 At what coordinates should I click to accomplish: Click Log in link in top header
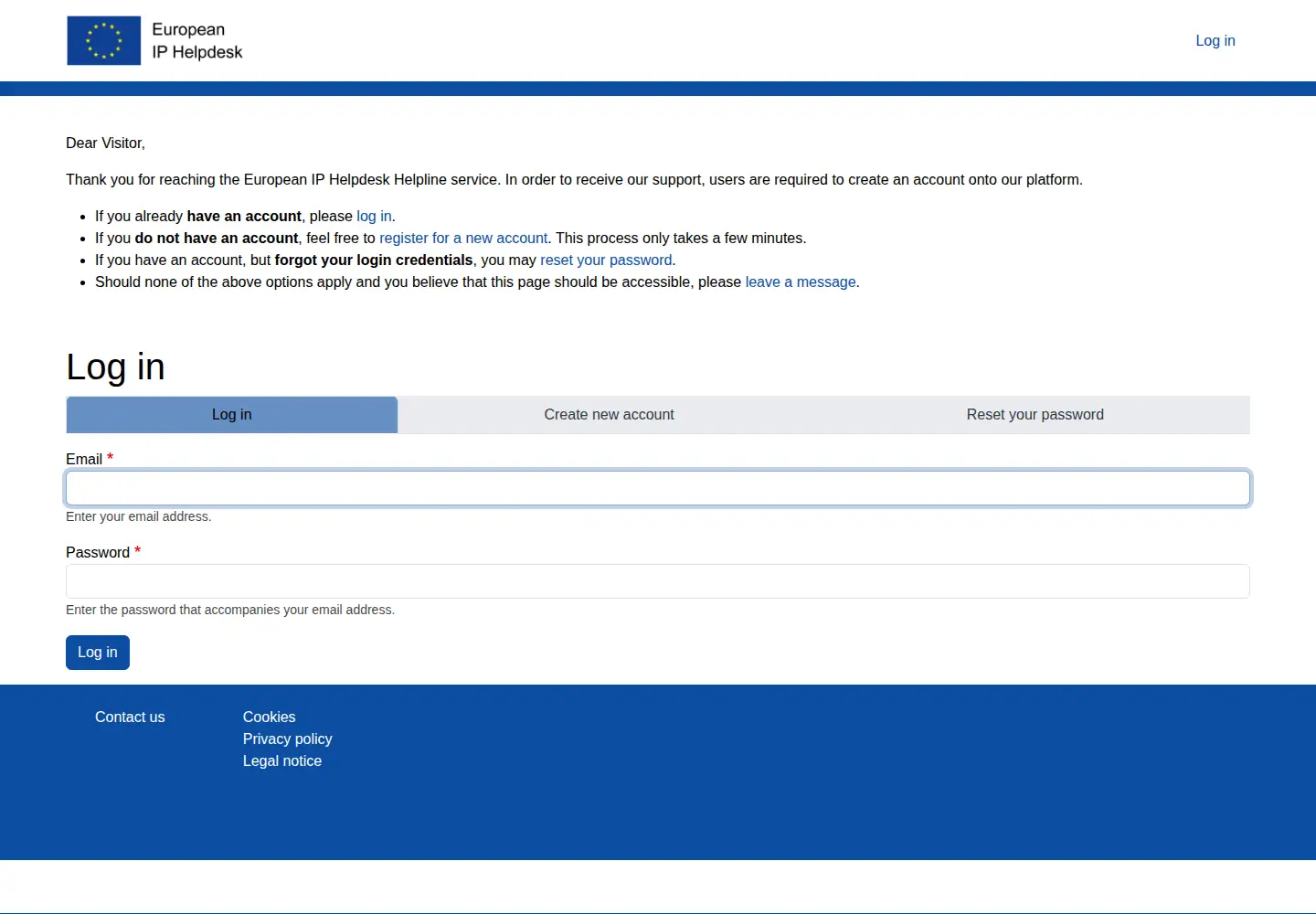pos(1215,40)
